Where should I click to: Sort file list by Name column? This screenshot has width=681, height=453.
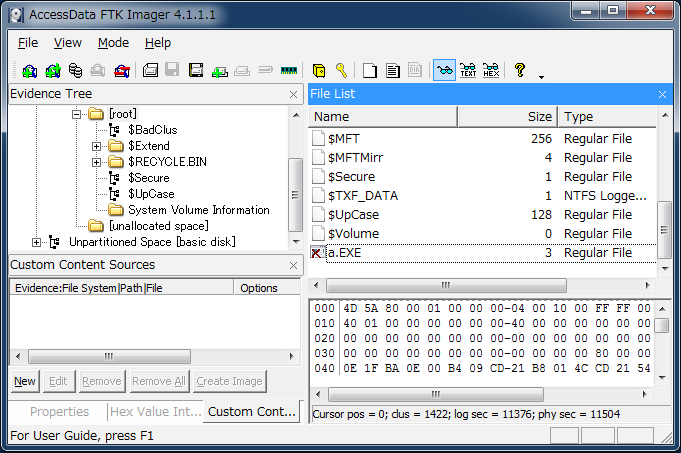point(383,117)
